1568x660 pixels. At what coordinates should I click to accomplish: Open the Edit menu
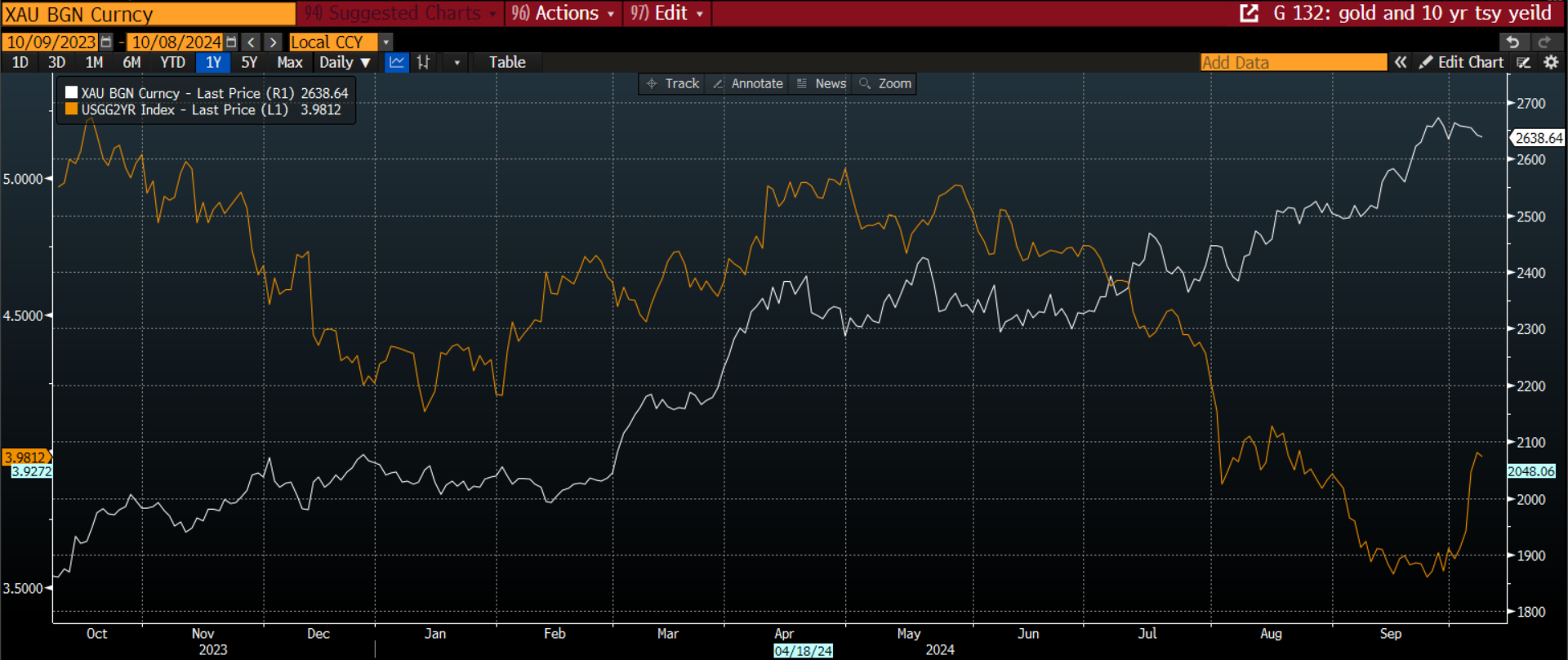[666, 13]
